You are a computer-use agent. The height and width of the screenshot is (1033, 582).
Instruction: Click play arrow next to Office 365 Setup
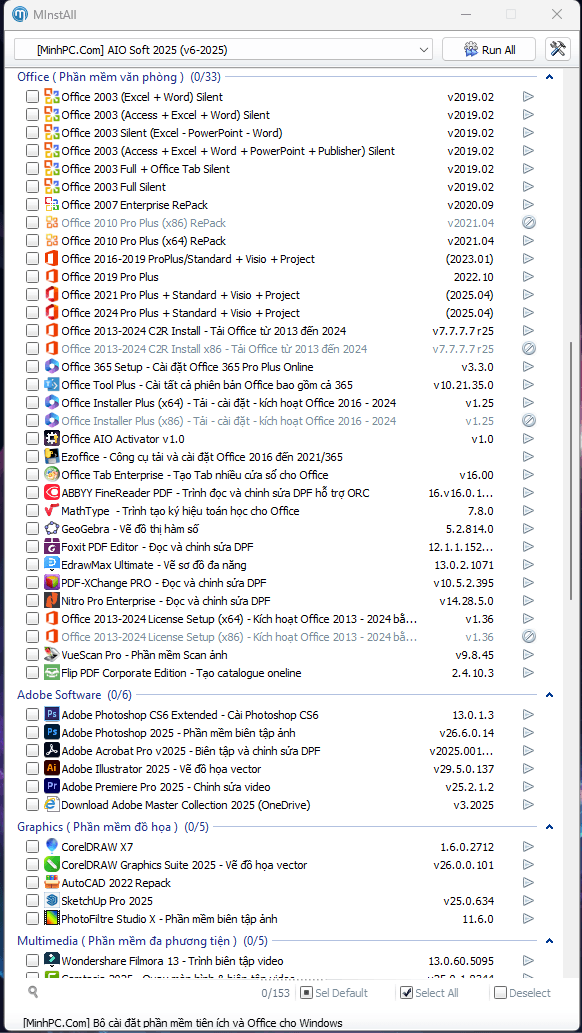point(528,367)
